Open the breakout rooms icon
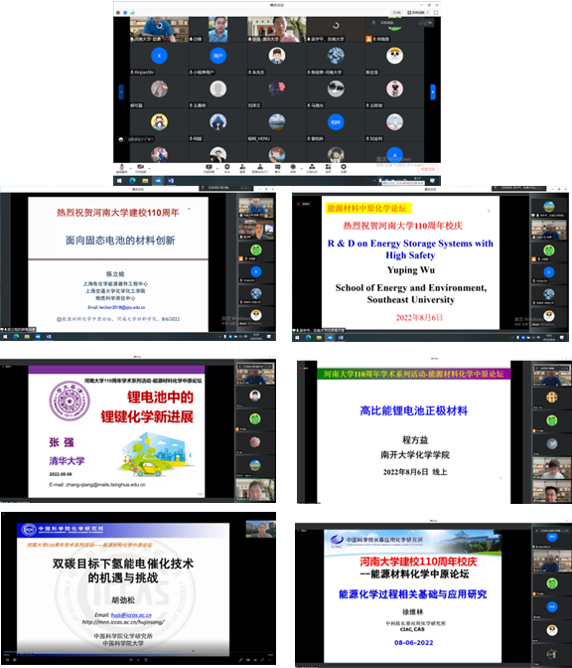572x668 pixels. (x=312, y=167)
